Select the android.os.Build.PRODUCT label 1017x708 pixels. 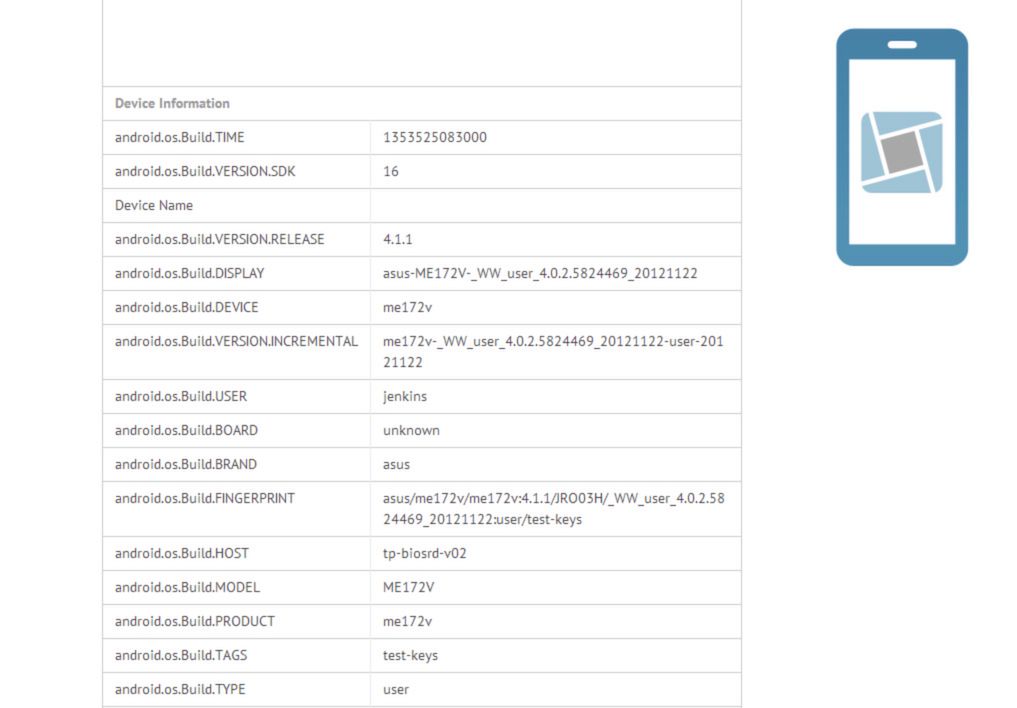[195, 621]
